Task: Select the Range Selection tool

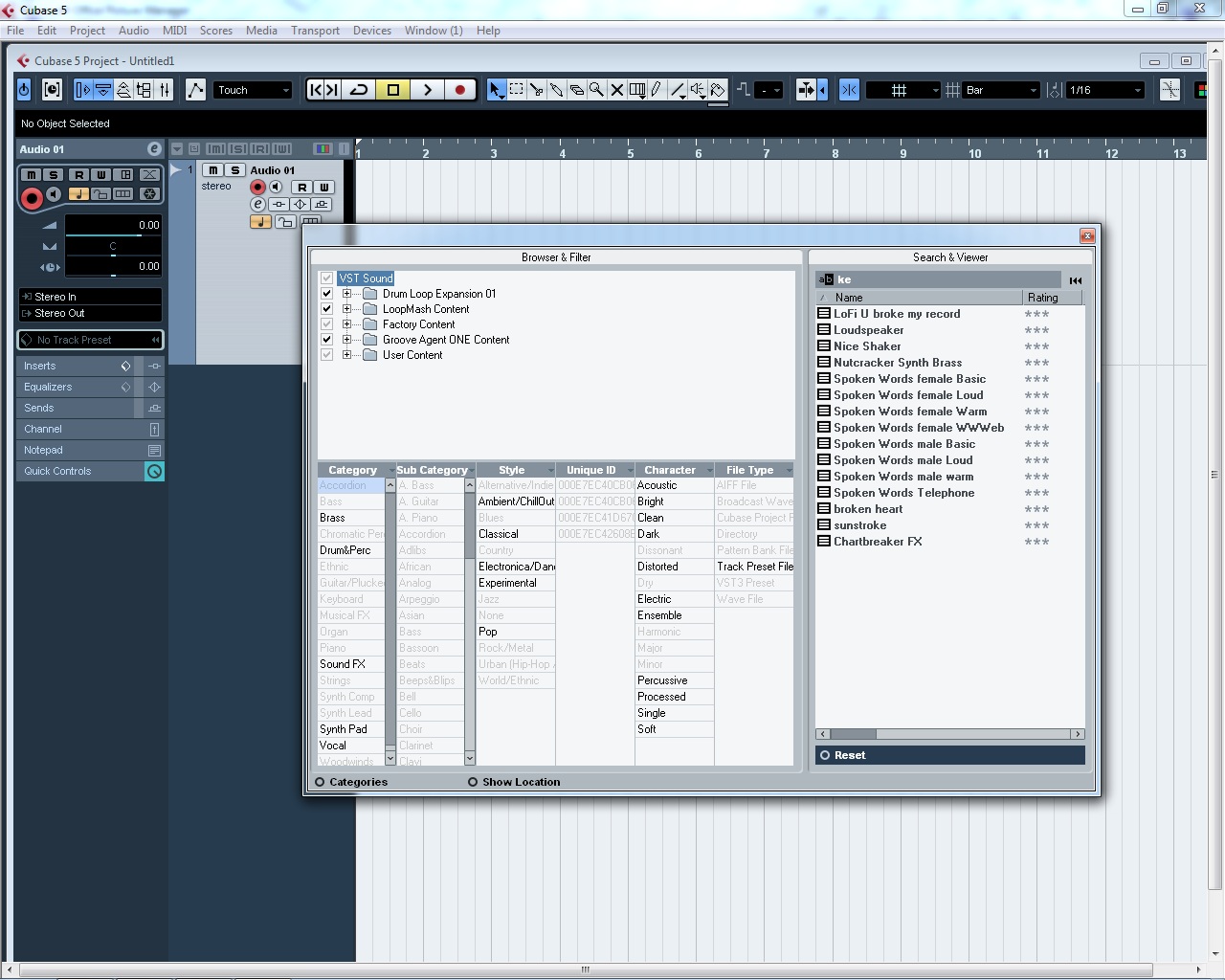Action: [x=517, y=90]
